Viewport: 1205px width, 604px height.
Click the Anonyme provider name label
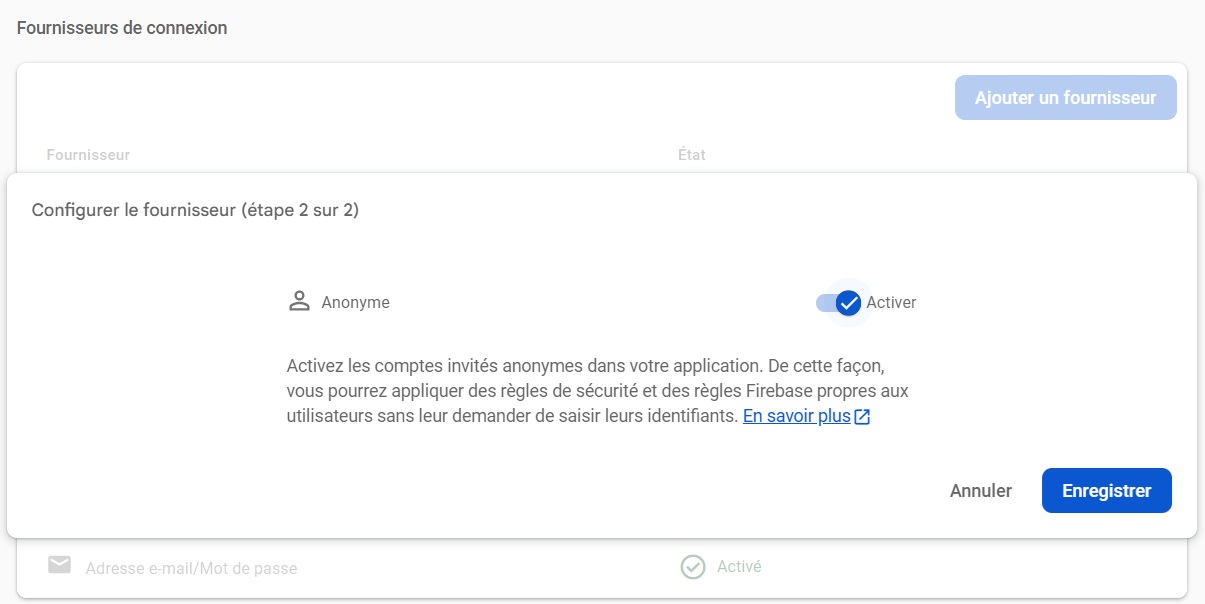click(x=355, y=302)
